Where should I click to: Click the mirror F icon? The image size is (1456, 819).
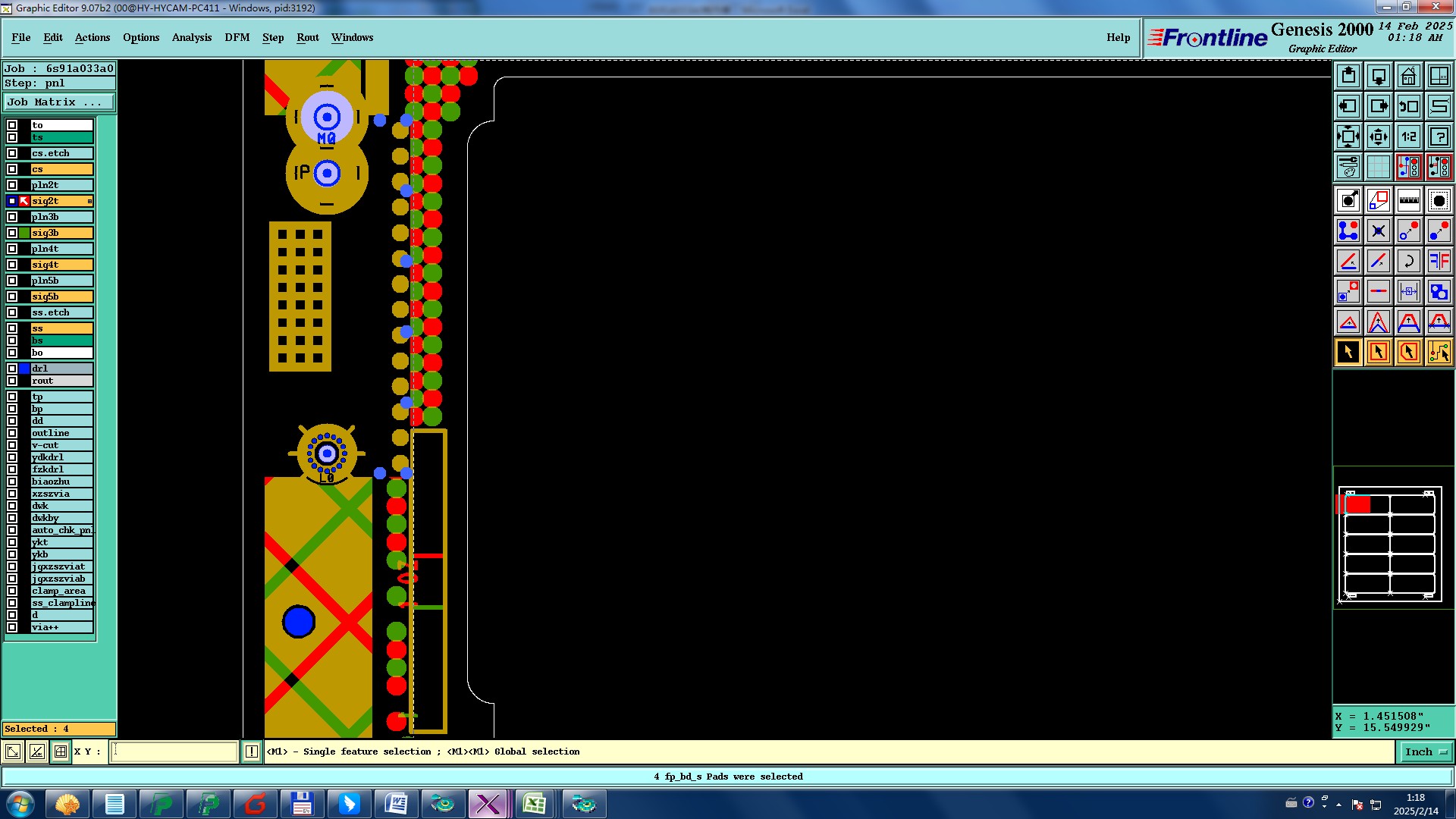[x=1439, y=261]
